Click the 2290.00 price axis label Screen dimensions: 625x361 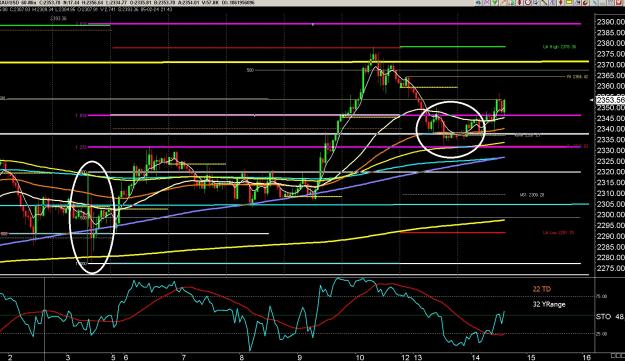point(610,236)
